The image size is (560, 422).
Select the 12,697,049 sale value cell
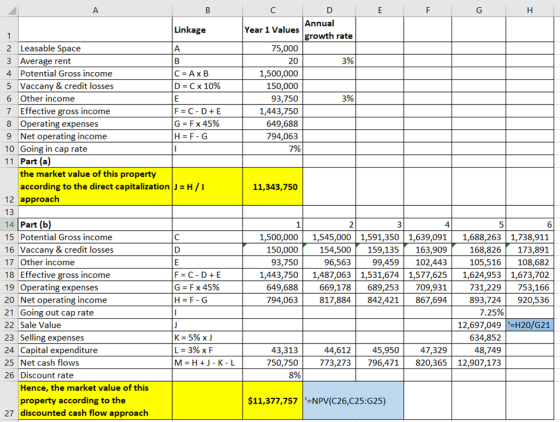479,325
